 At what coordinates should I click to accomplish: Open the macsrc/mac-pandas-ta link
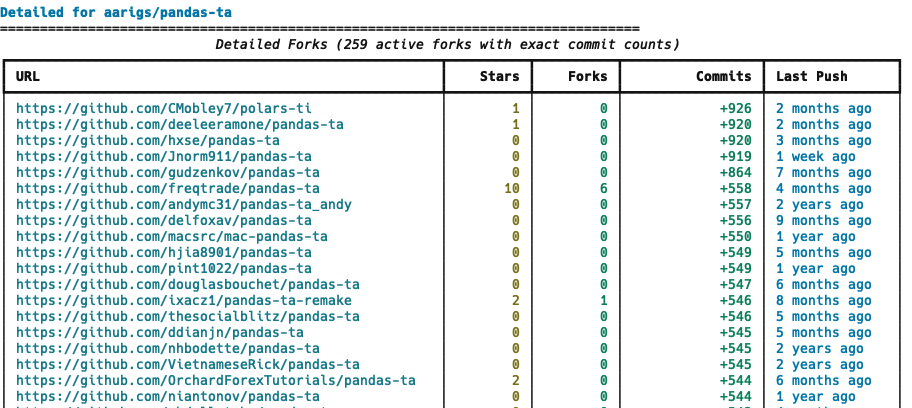pyautogui.click(x=172, y=236)
